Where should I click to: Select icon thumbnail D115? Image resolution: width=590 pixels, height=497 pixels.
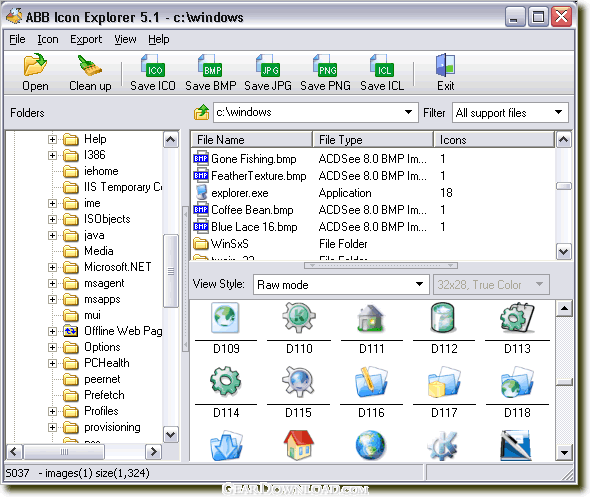click(298, 381)
